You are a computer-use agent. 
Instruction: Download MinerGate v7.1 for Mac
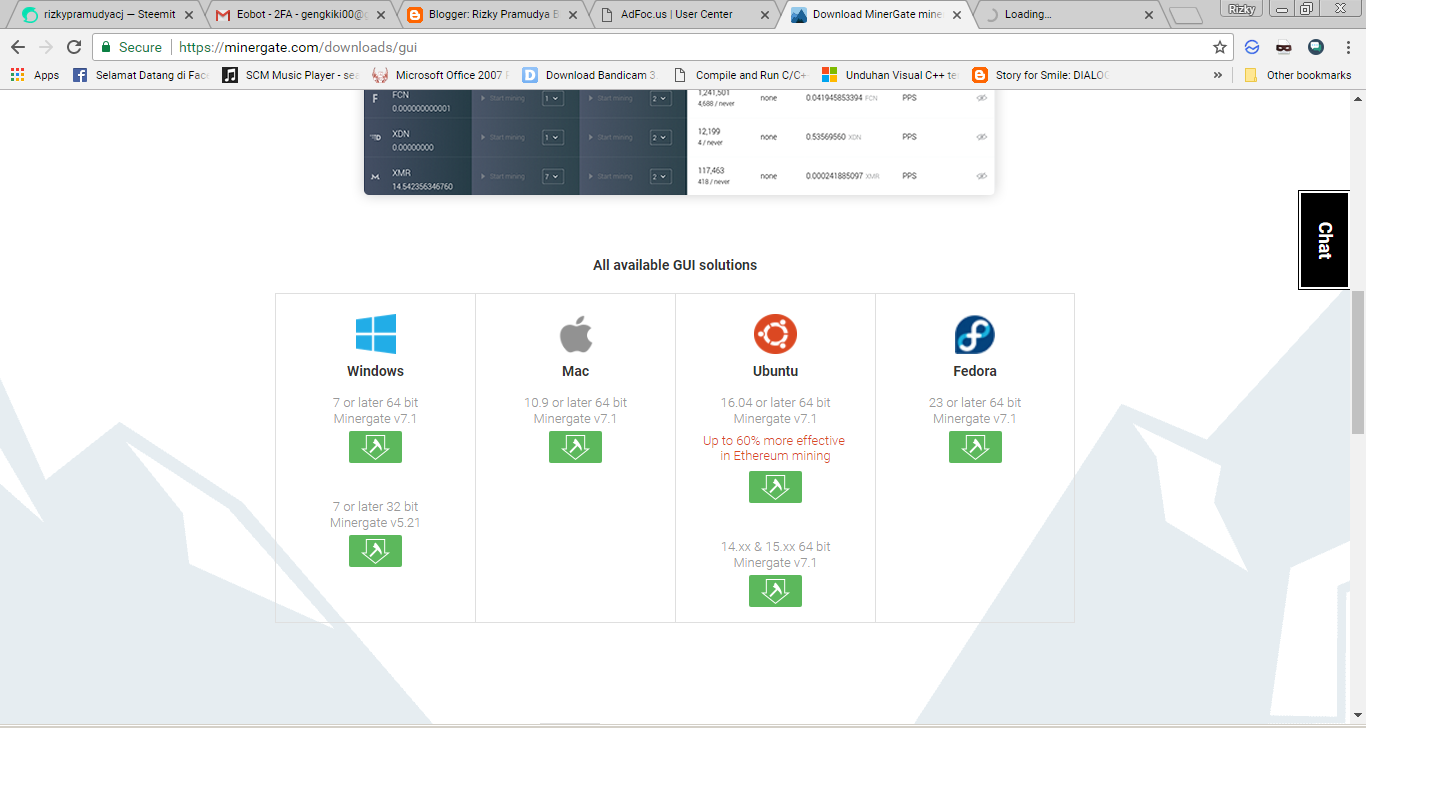(x=575, y=447)
